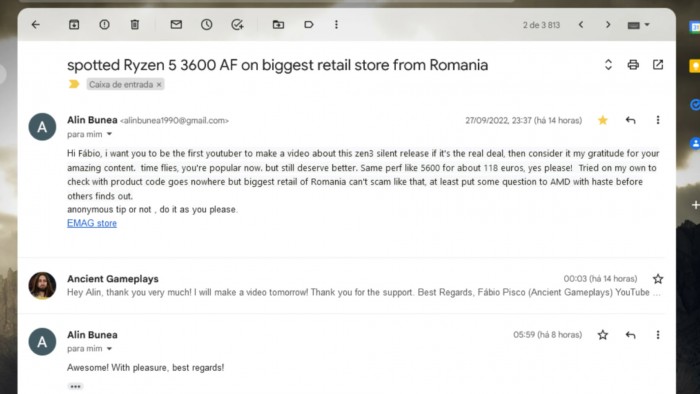Remove the Caixa de entrada label
The image size is (700, 394).
159,84
